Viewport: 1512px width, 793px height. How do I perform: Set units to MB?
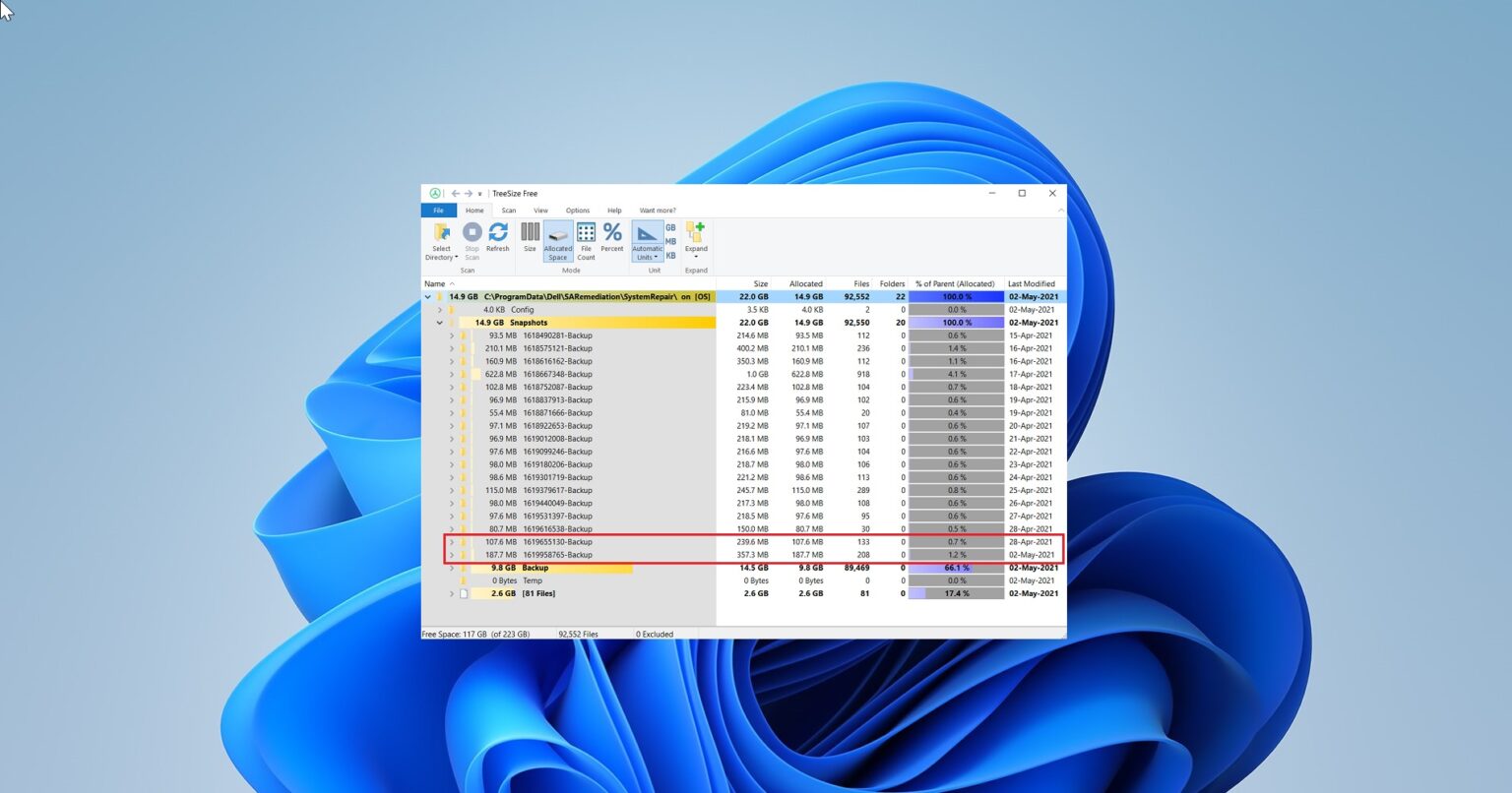(x=670, y=241)
